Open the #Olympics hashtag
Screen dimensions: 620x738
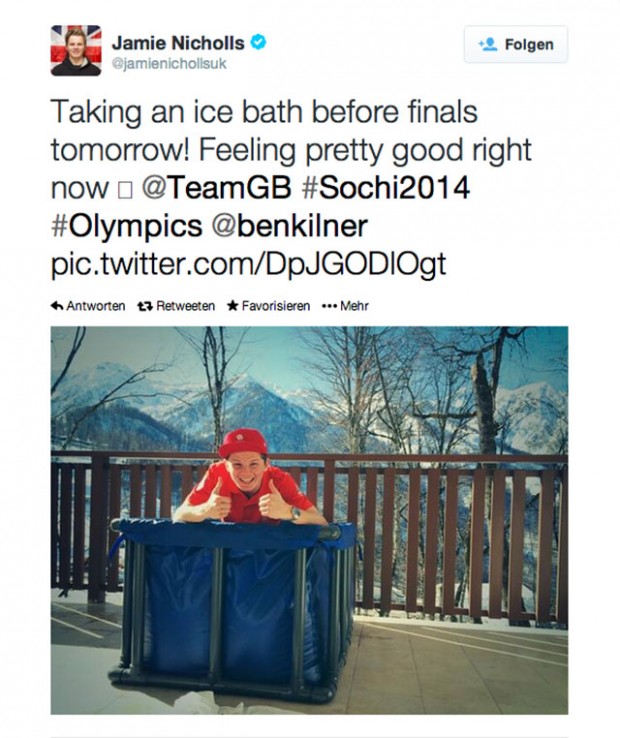point(127,227)
